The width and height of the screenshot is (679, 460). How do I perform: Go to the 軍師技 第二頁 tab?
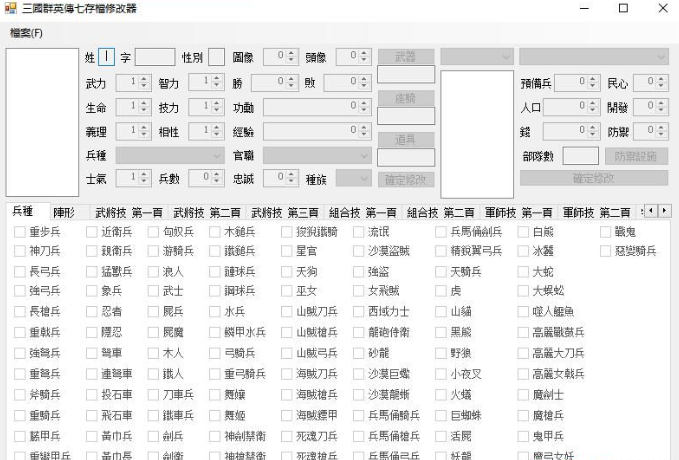[596, 213]
